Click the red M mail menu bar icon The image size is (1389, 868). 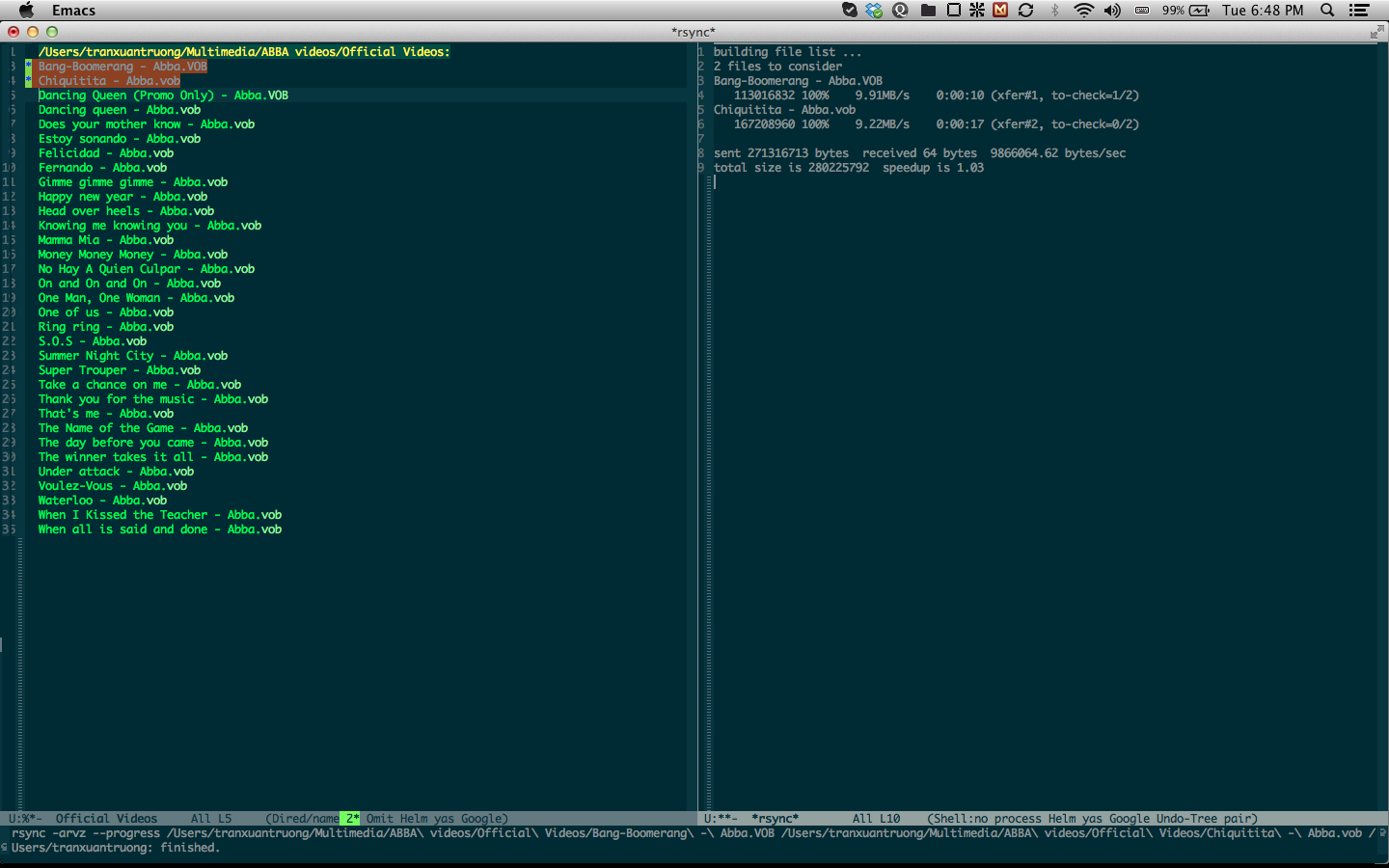(x=1000, y=10)
